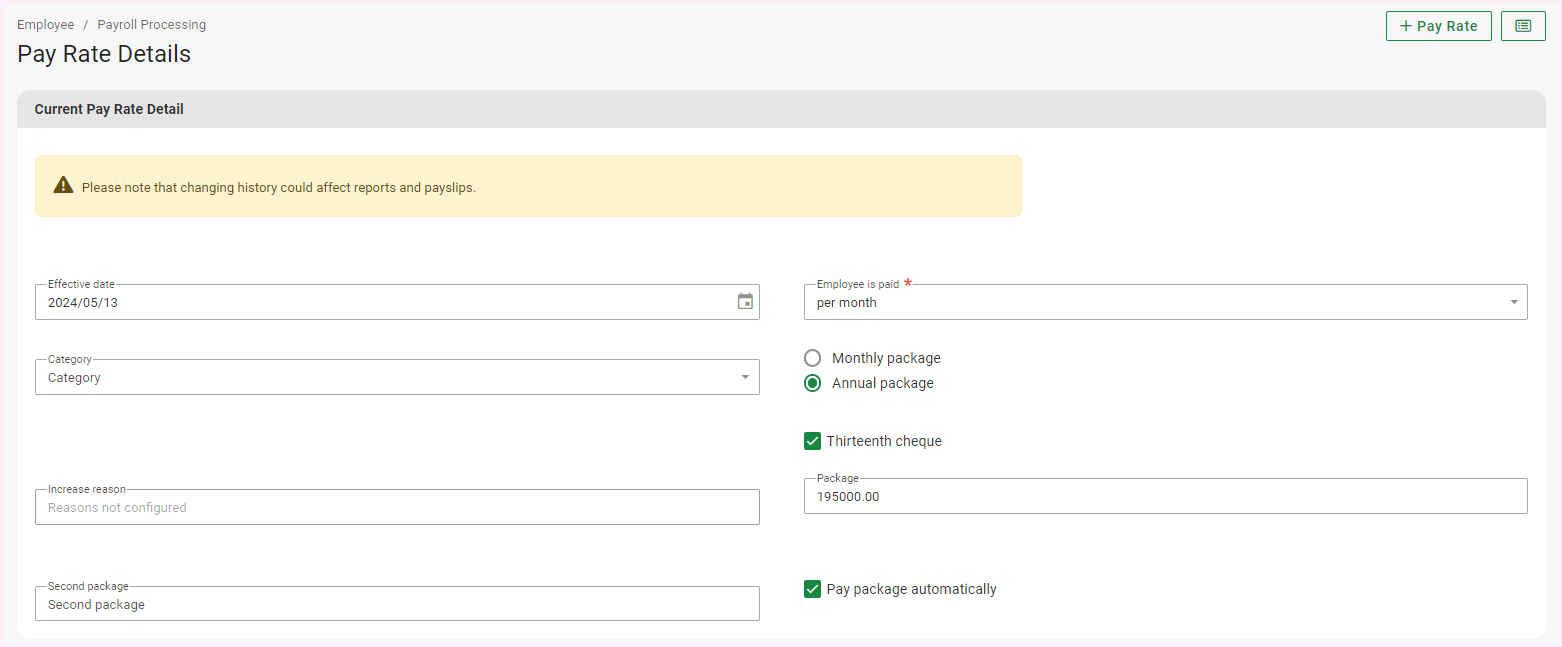Click the Current Pay Rate Detail header
This screenshot has height=647, width=1562.
pyautogui.click(x=109, y=109)
